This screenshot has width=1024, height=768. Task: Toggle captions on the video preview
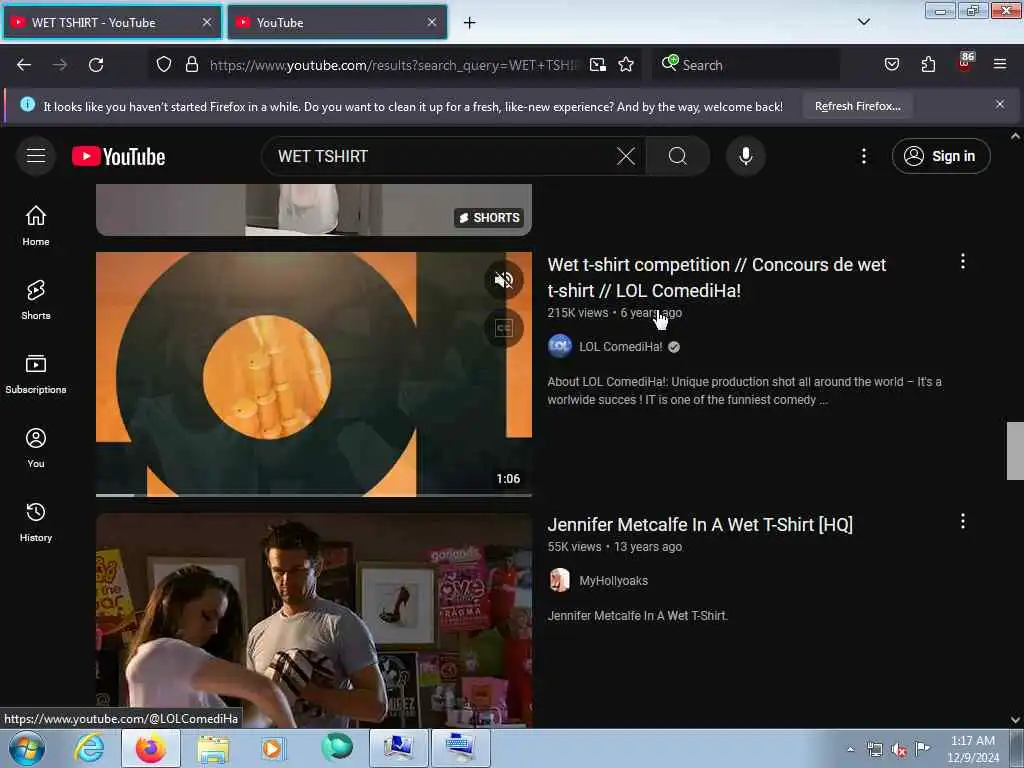pyautogui.click(x=504, y=328)
